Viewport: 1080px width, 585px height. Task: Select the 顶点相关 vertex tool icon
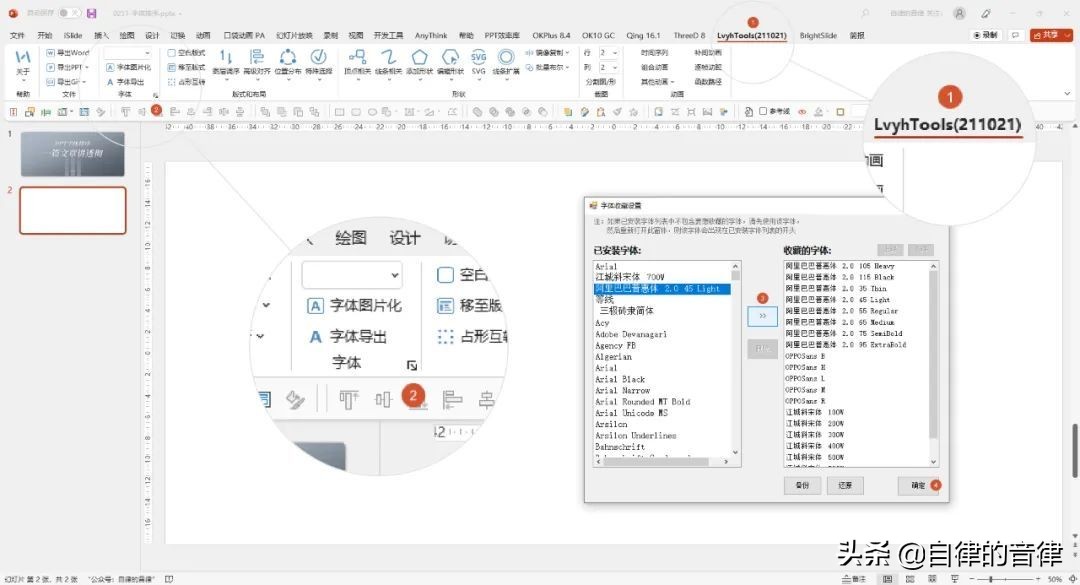[x=357, y=57]
